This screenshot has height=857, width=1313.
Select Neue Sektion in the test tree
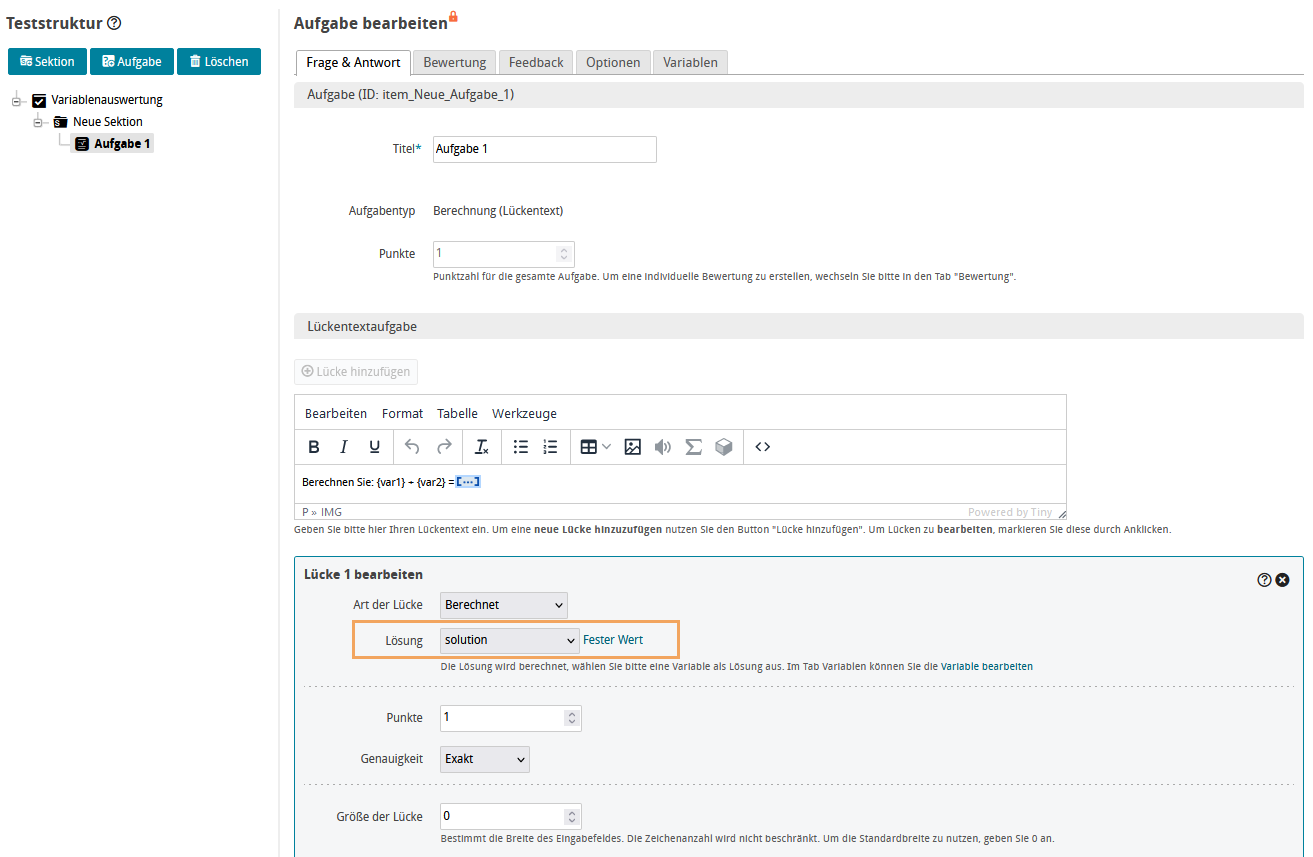107,122
